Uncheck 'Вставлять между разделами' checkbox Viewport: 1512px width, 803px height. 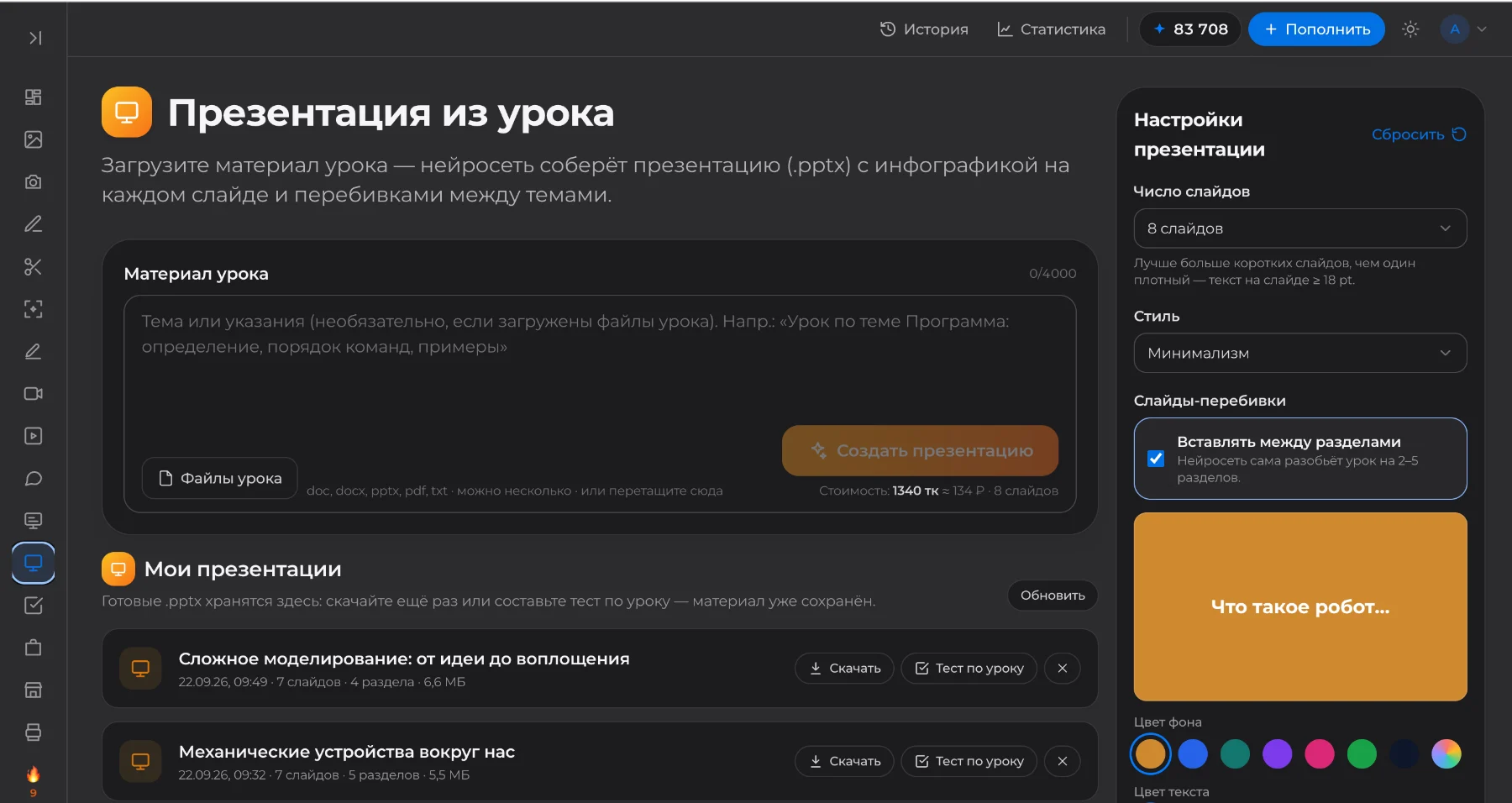[x=1156, y=459]
